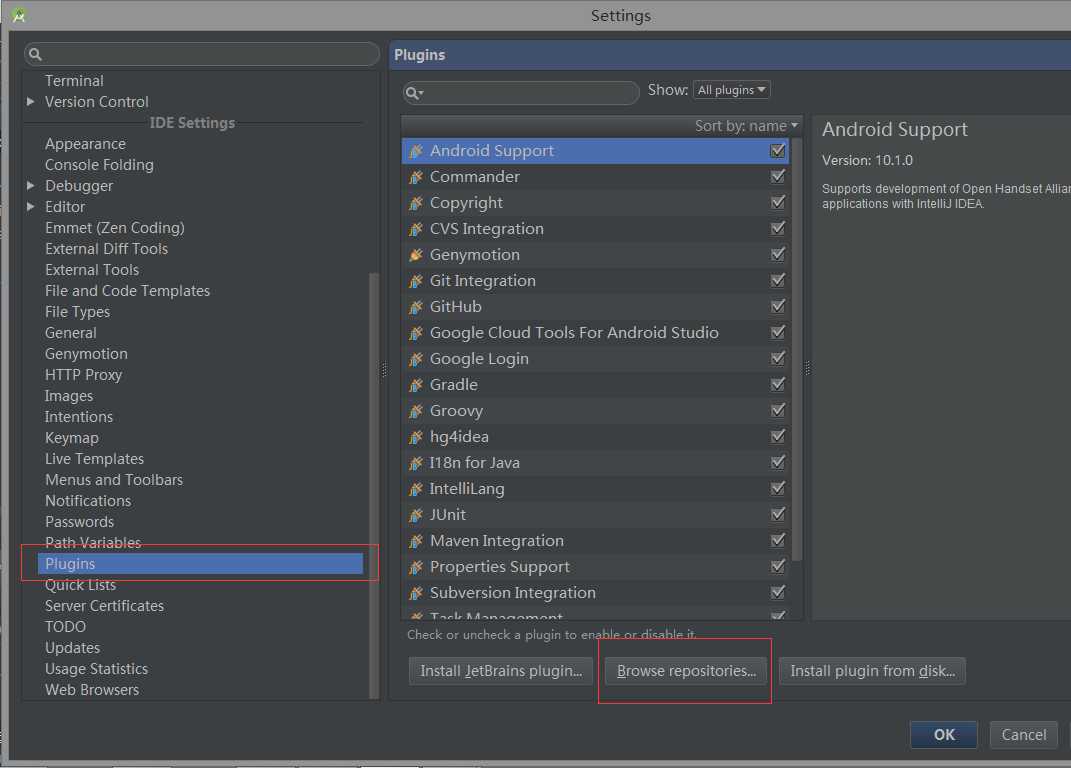Focus the settings search field

[x=202, y=54]
